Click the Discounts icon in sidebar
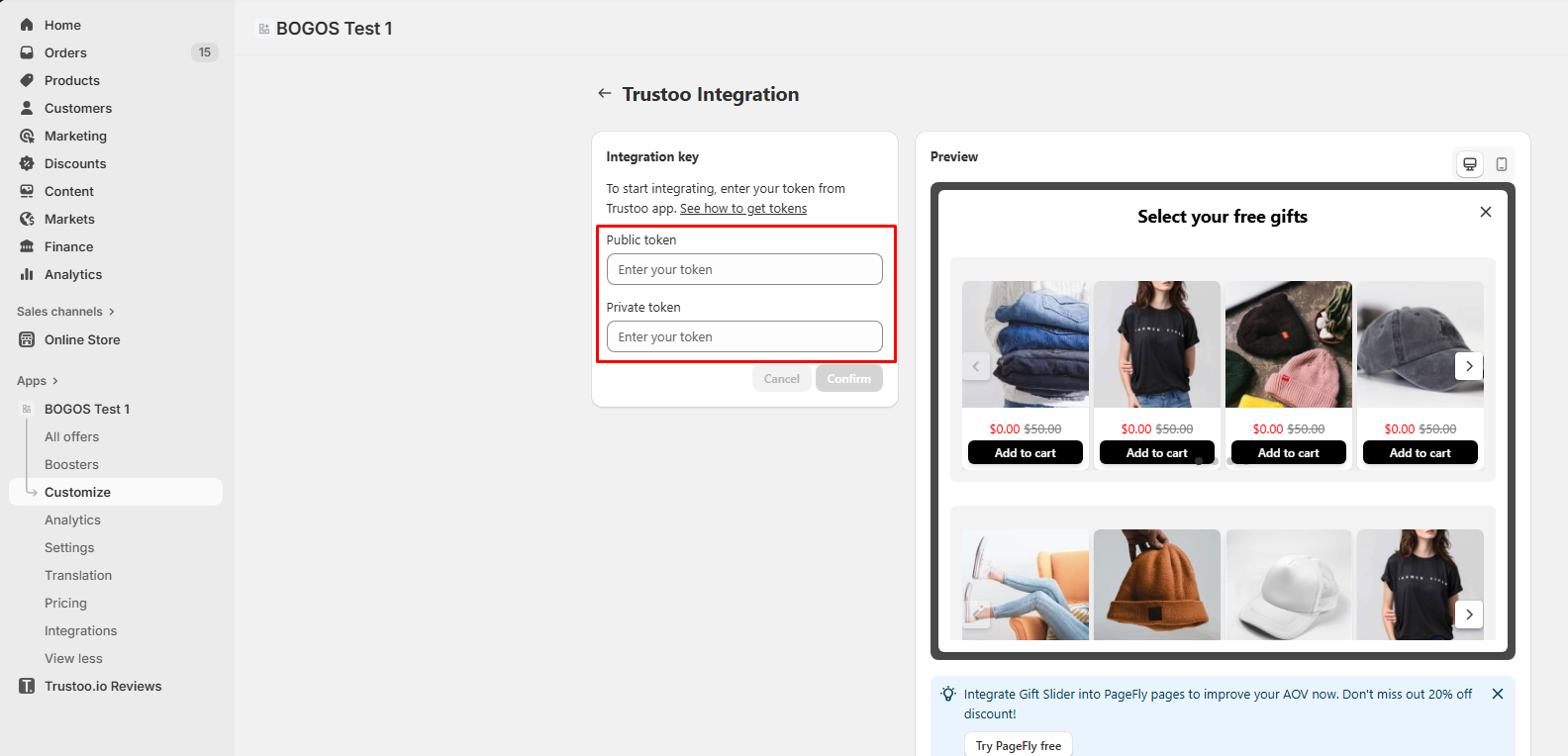 [x=27, y=163]
